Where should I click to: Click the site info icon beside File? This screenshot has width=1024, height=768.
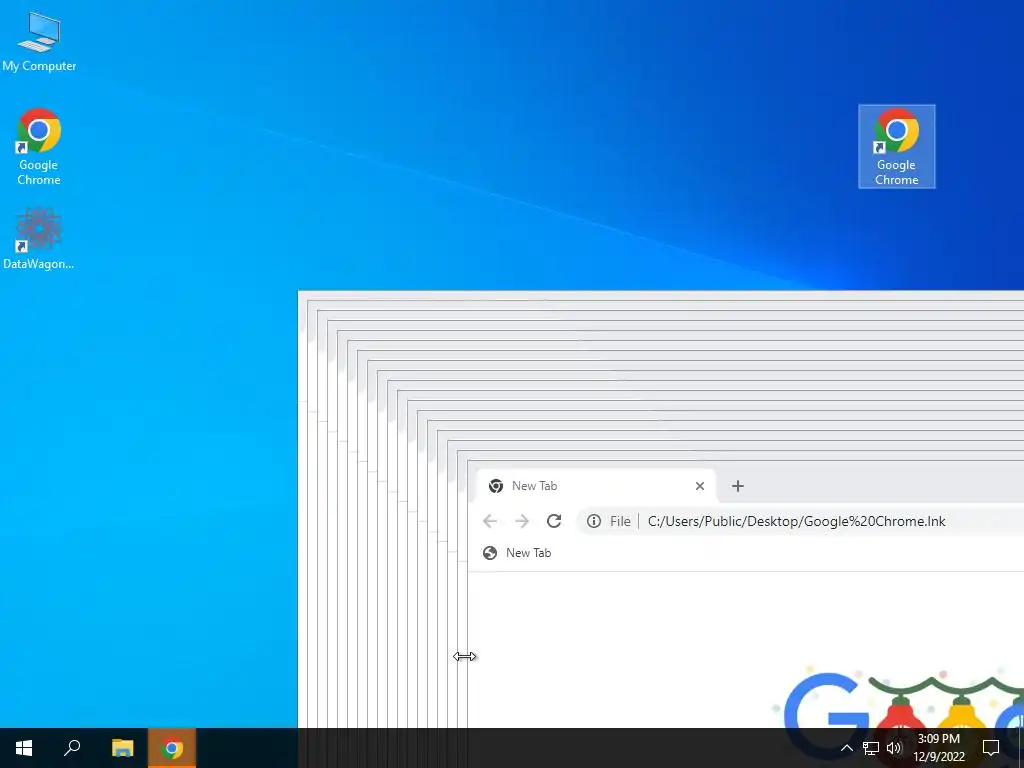click(x=594, y=521)
